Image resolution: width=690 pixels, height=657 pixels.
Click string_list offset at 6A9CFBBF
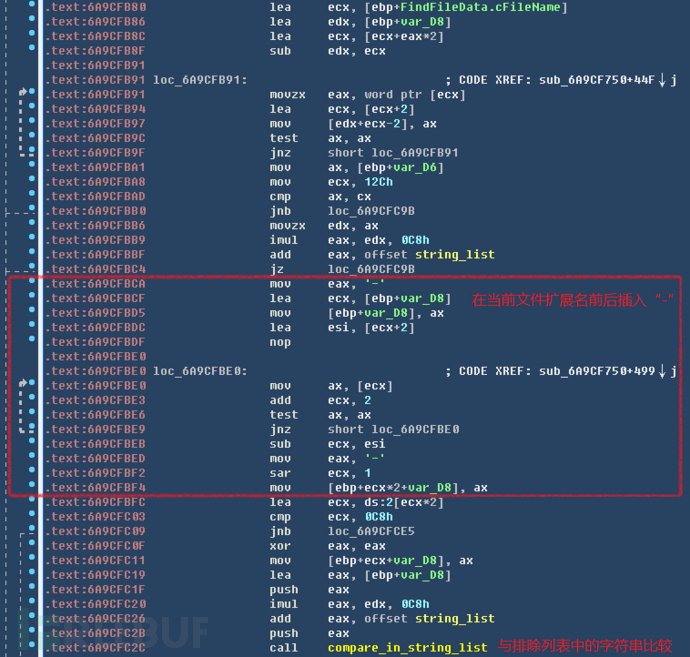click(455, 255)
